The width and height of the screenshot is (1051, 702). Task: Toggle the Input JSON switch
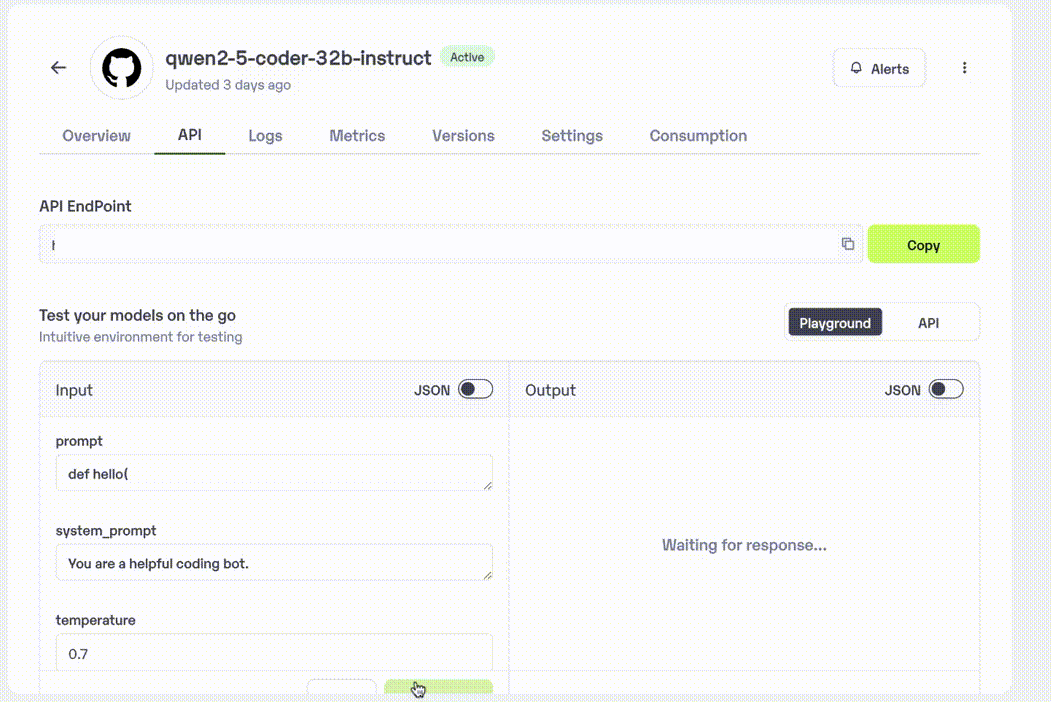point(475,390)
